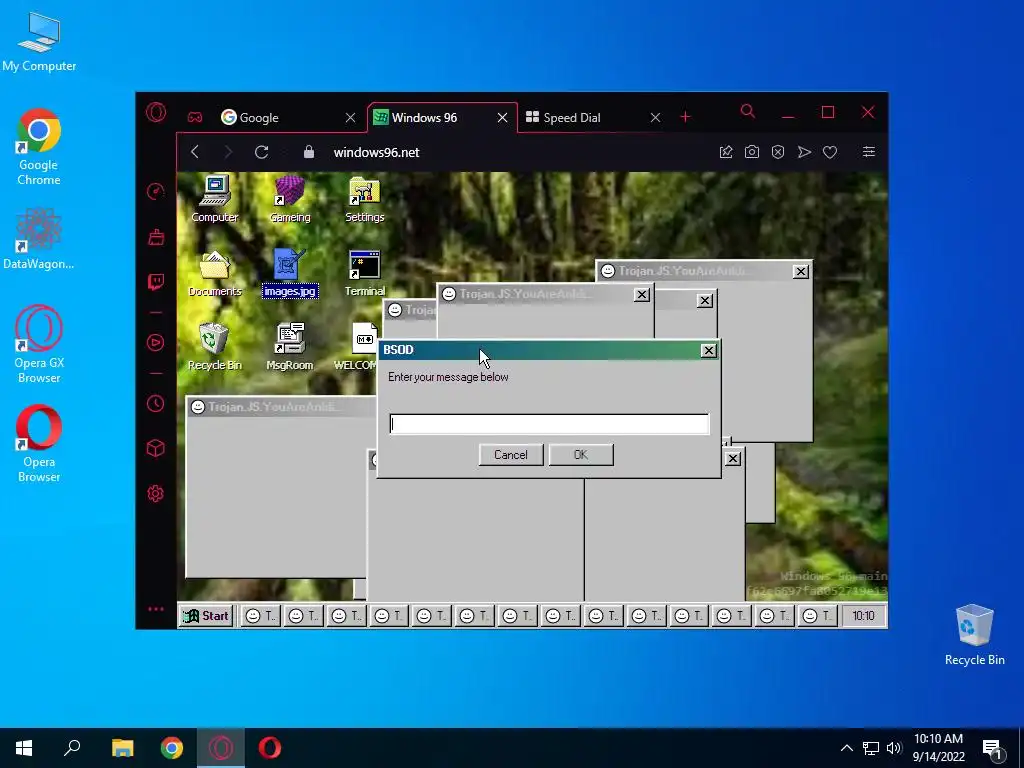Viewport: 1024px width, 768px height.
Task: Open the Terminal icon in Windows 96
Action: coord(364,273)
